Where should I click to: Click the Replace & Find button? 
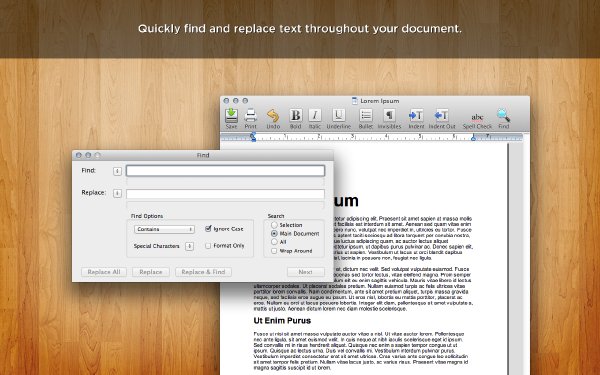(203, 272)
